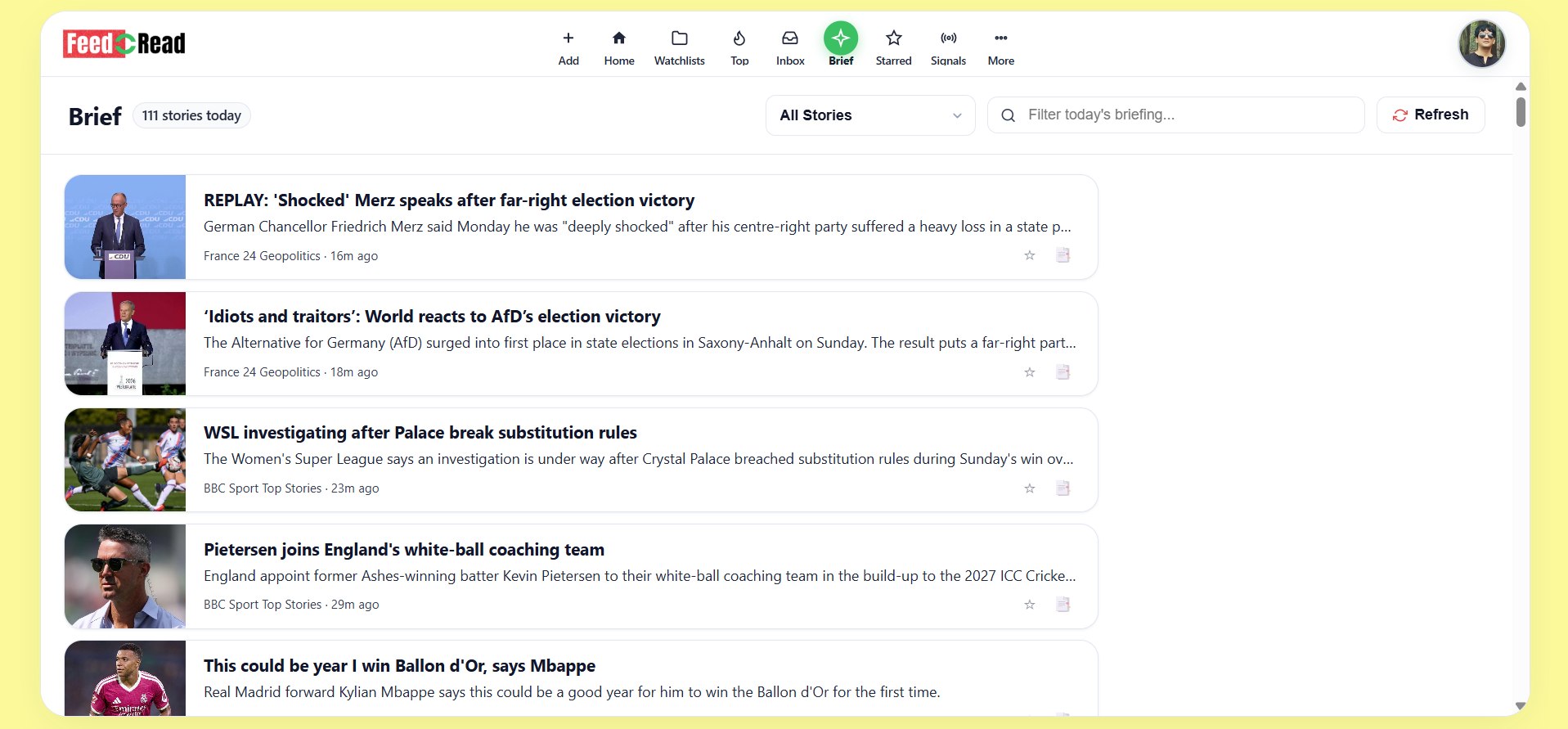1568x729 pixels.
Task: Expand the All Stories dropdown
Action: [x=870, y=115]
